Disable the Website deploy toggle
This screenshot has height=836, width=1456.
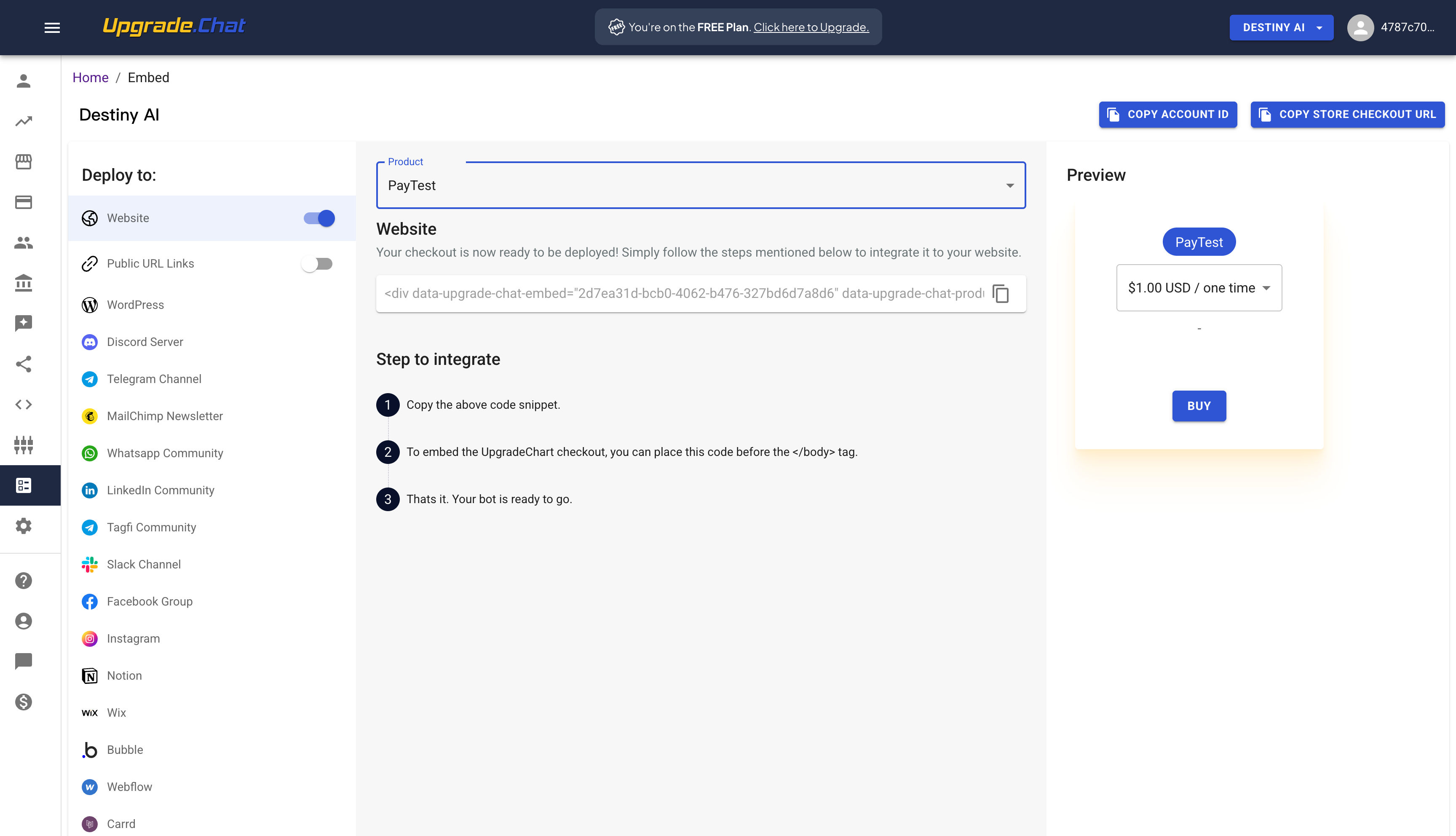319,218
